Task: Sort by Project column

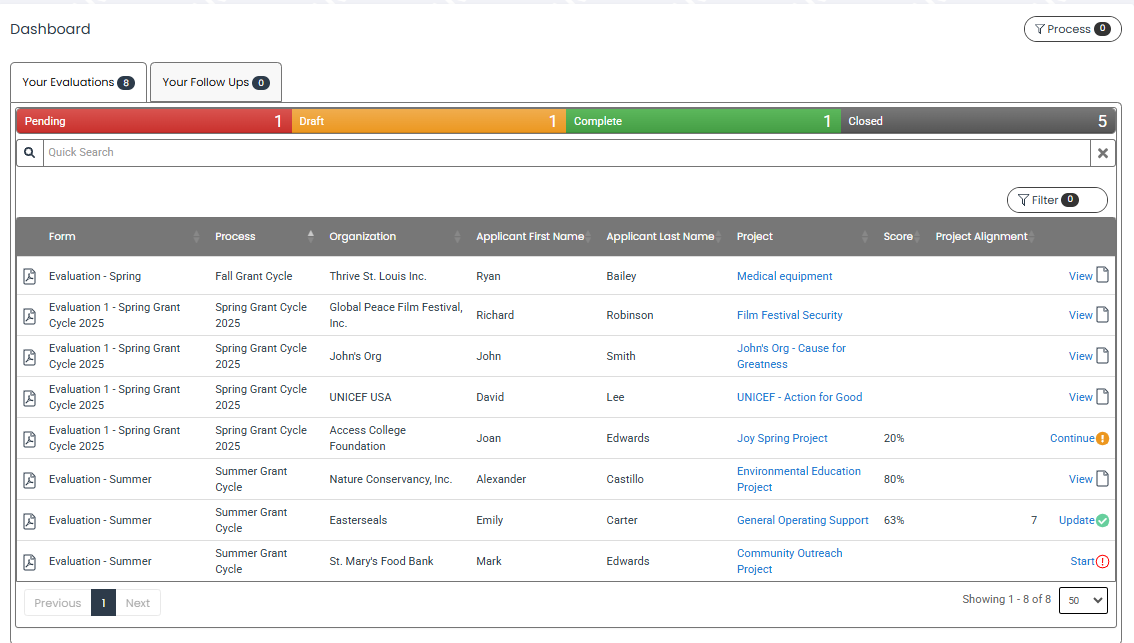Action: (802, 237)
